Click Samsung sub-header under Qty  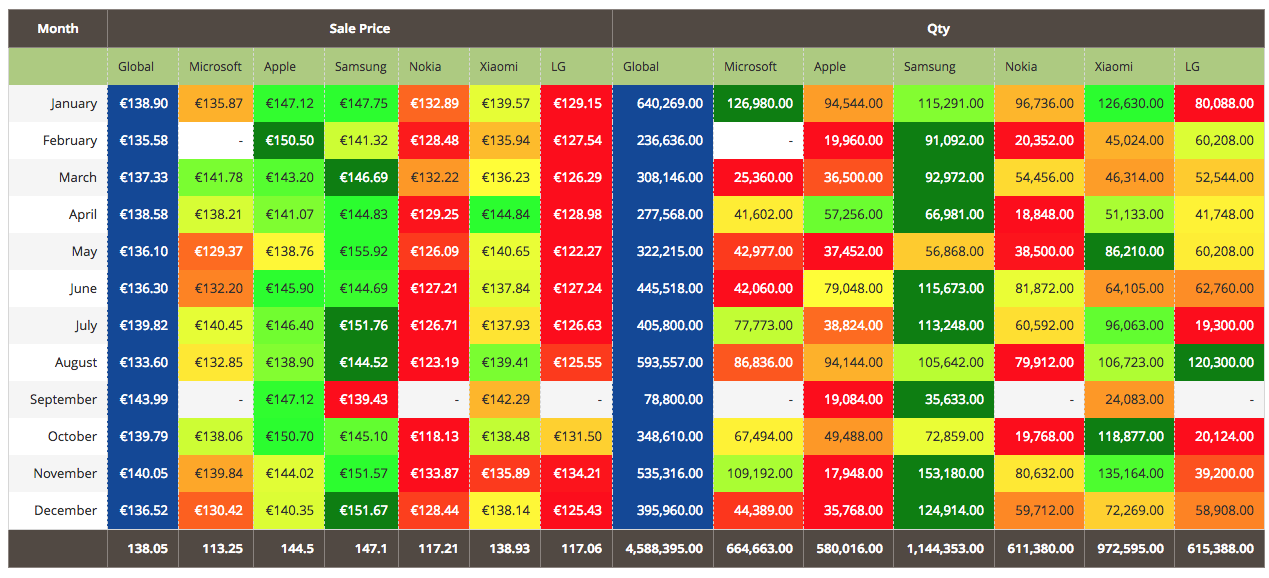[x=943, y=67]
